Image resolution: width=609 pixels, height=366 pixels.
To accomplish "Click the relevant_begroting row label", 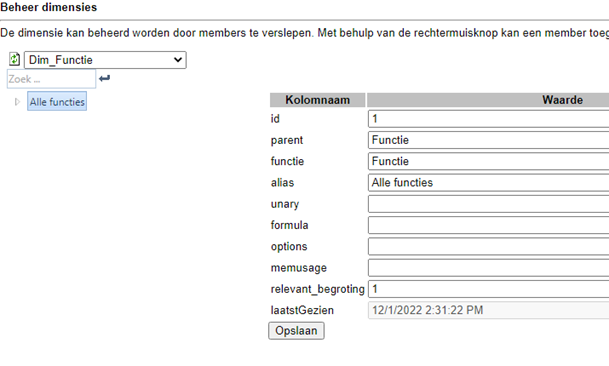I will point(317,289).
